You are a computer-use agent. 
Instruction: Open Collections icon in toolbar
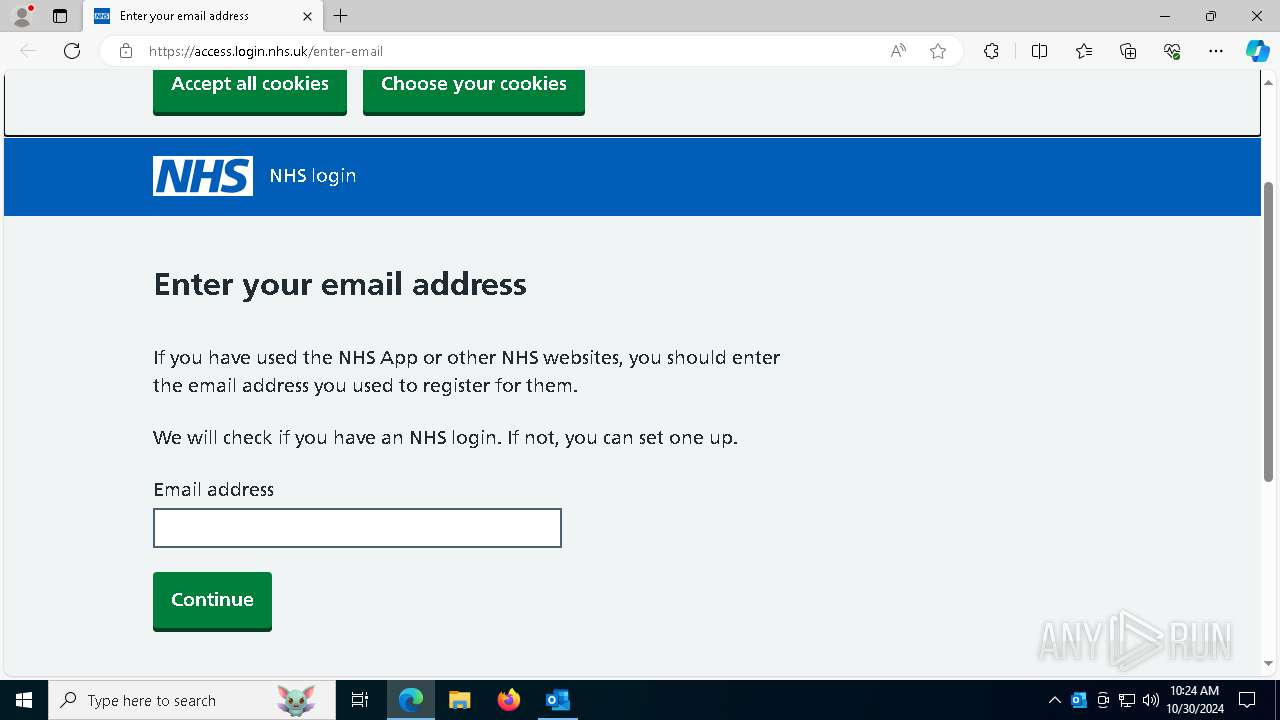(x=1128, y=51)
